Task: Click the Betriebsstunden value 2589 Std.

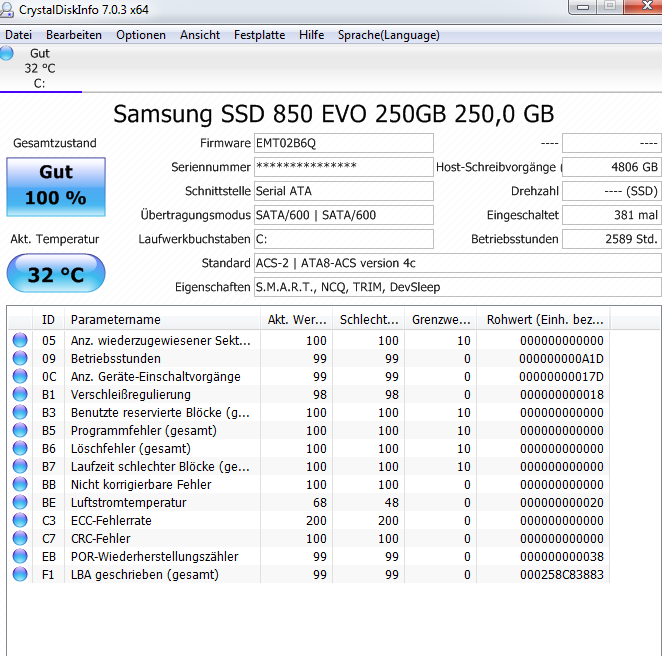Action: click(x=612, y=239)
